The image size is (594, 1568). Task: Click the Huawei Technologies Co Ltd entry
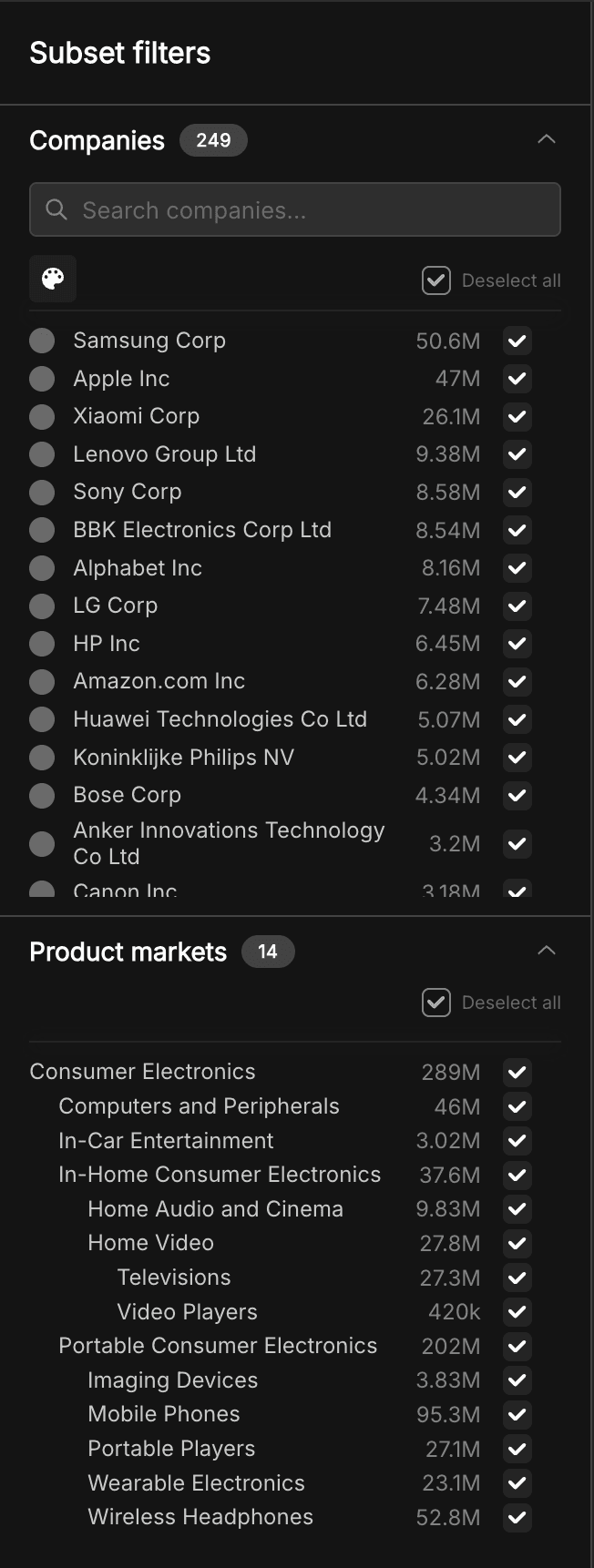220,719
